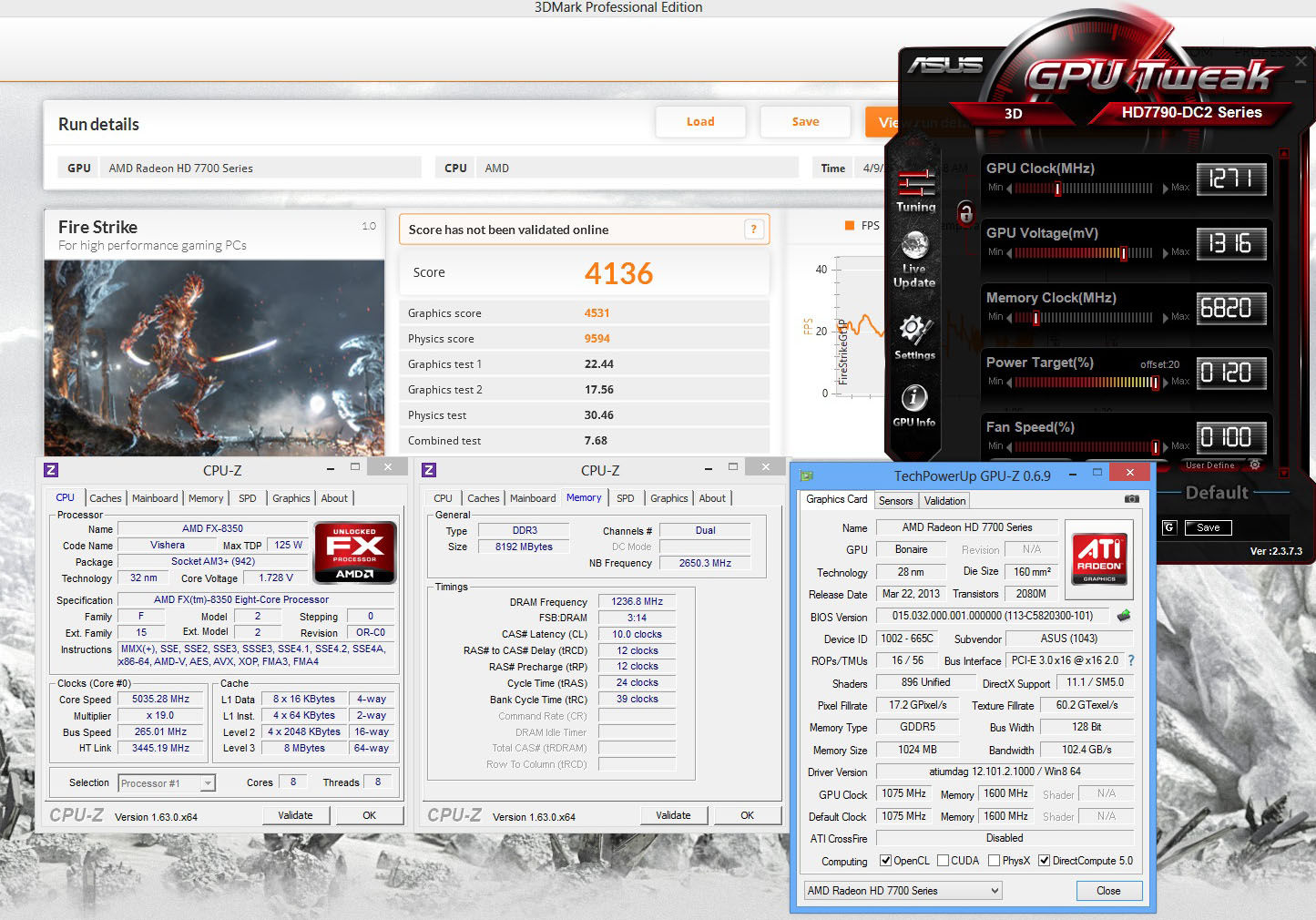Click the Save button in GPU Tweak
The height and width of the screenshot is (920, 1316).
point(1209,527)
